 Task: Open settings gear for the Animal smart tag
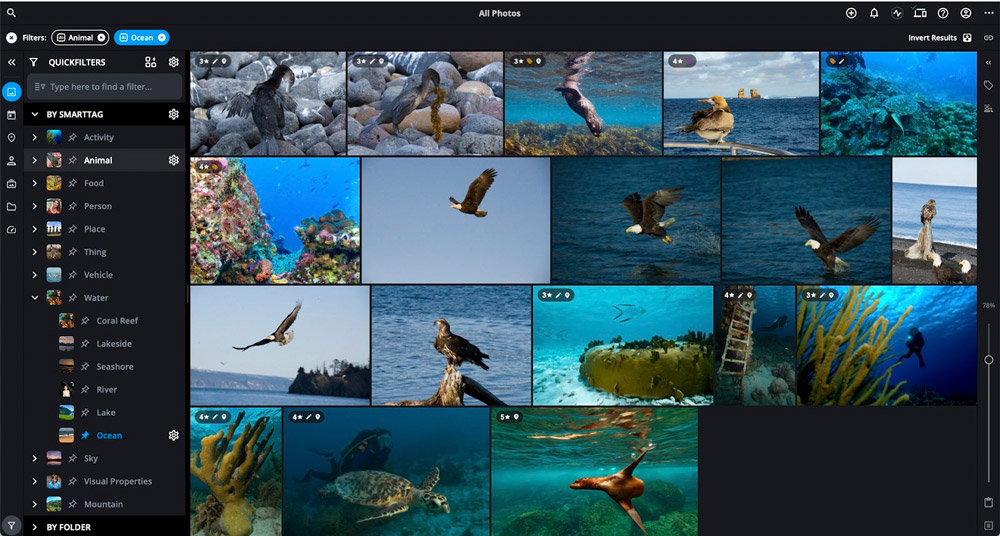(173, 160)
